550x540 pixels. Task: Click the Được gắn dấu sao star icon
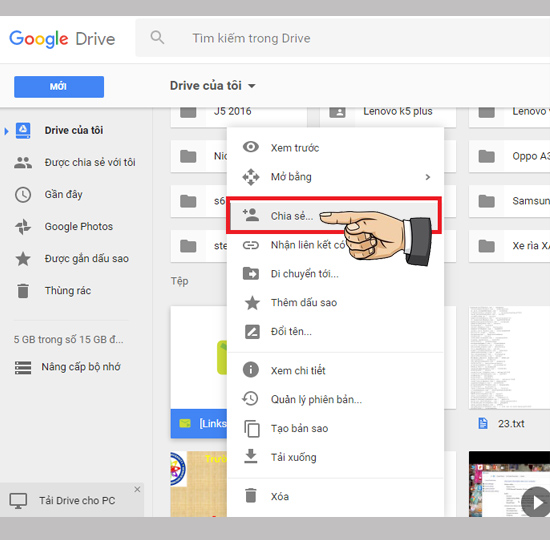tap(23, 259)
